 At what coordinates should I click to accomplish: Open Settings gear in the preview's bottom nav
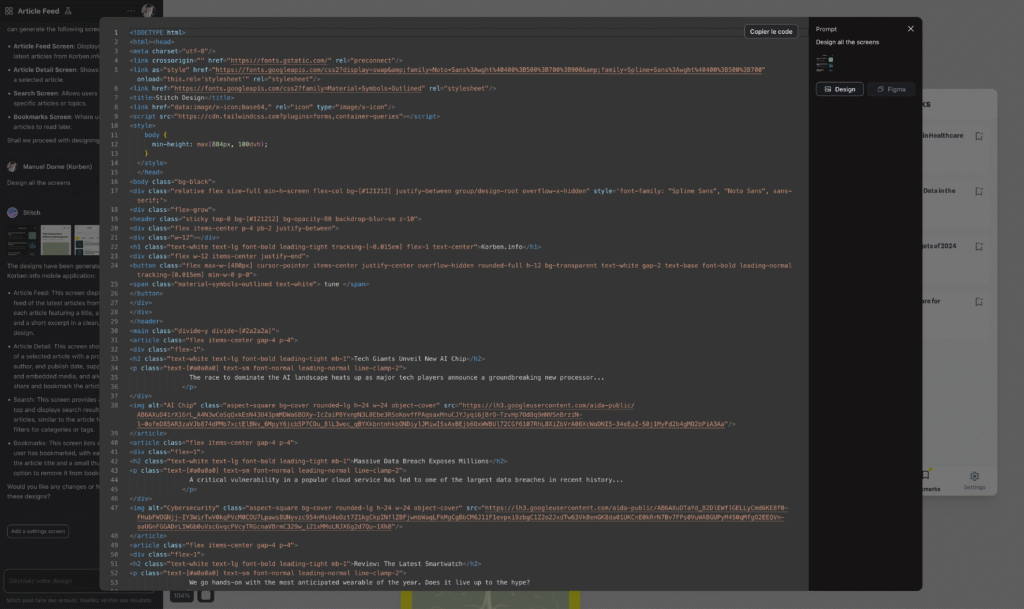pos(974,480)
